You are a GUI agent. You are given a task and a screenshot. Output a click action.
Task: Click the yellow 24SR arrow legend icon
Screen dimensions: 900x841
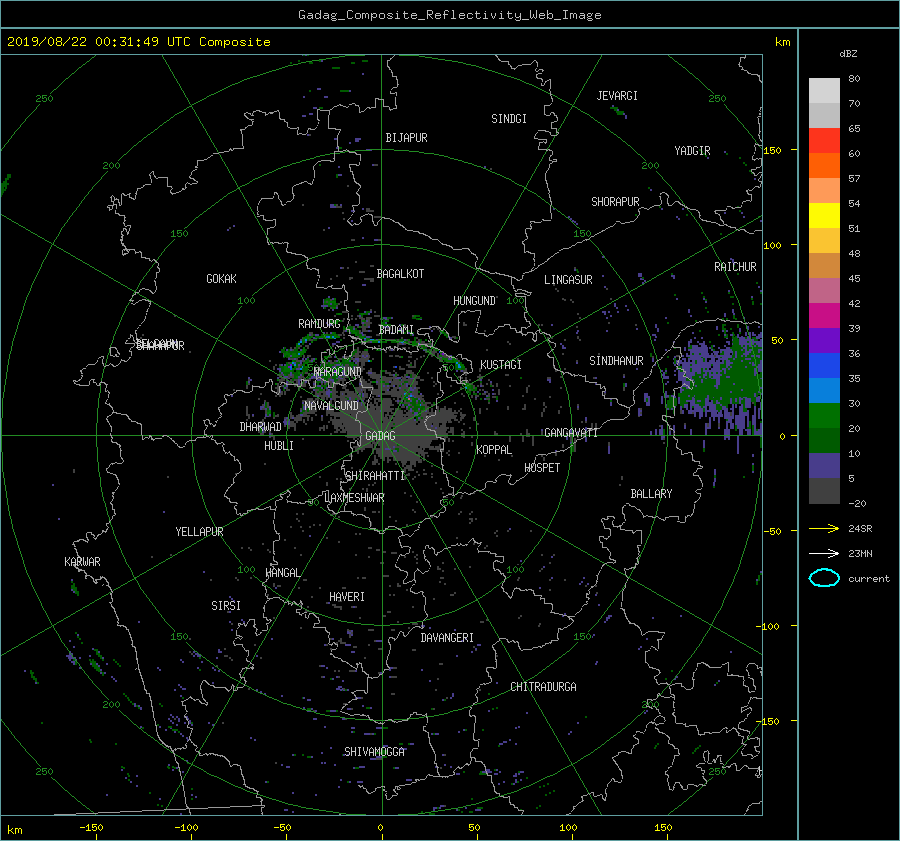point(824,529)
